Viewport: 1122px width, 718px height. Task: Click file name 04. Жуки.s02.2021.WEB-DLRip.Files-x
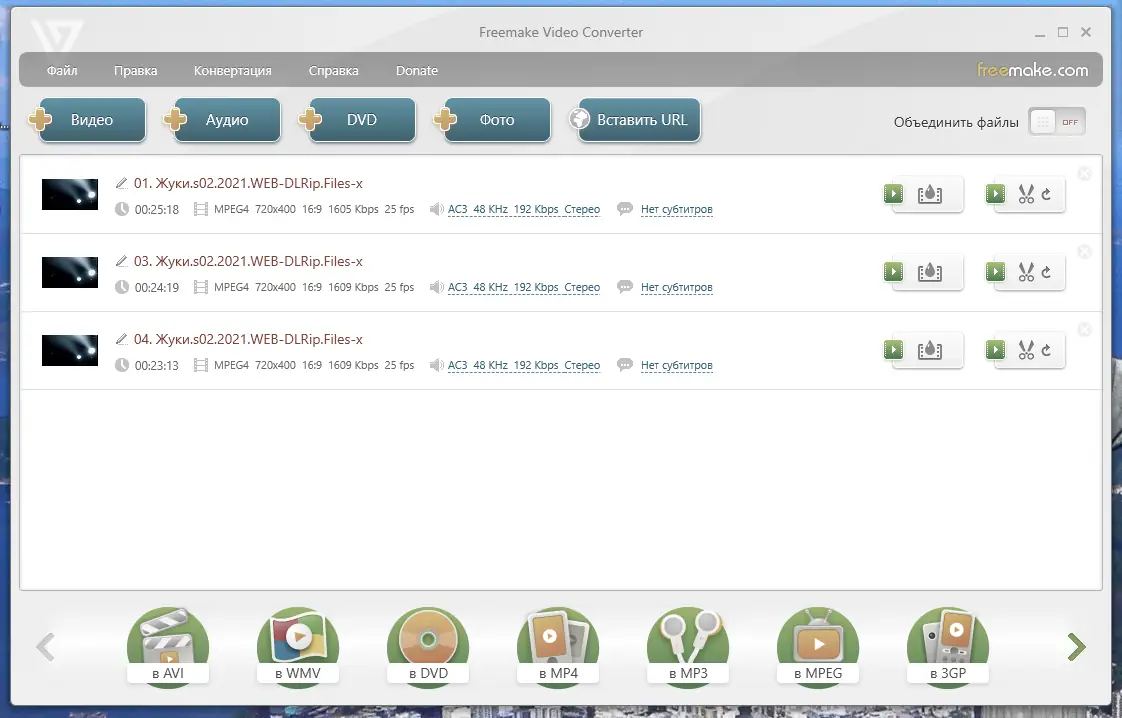248,339
